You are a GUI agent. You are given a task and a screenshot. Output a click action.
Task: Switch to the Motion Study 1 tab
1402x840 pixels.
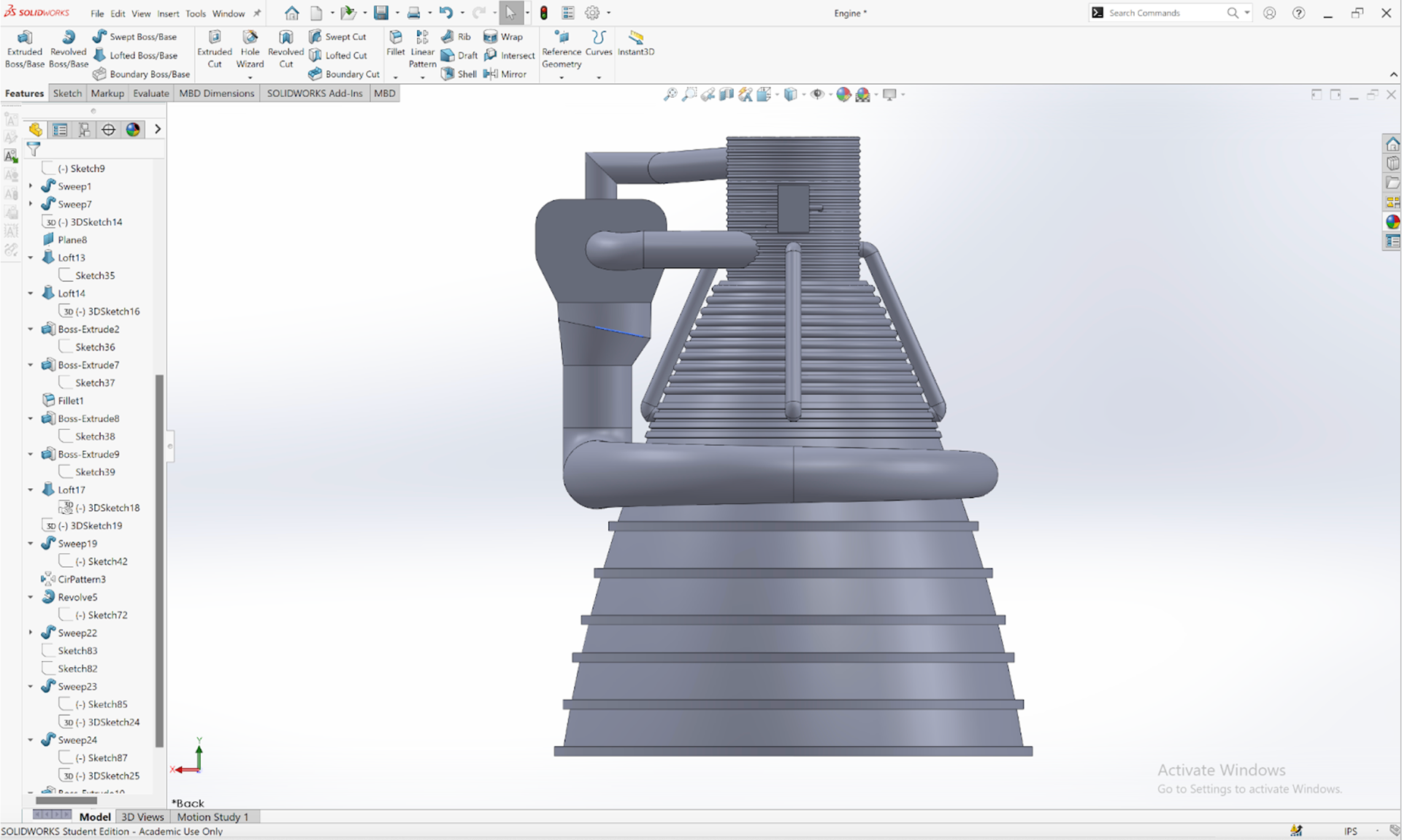(x=212, y=817)
